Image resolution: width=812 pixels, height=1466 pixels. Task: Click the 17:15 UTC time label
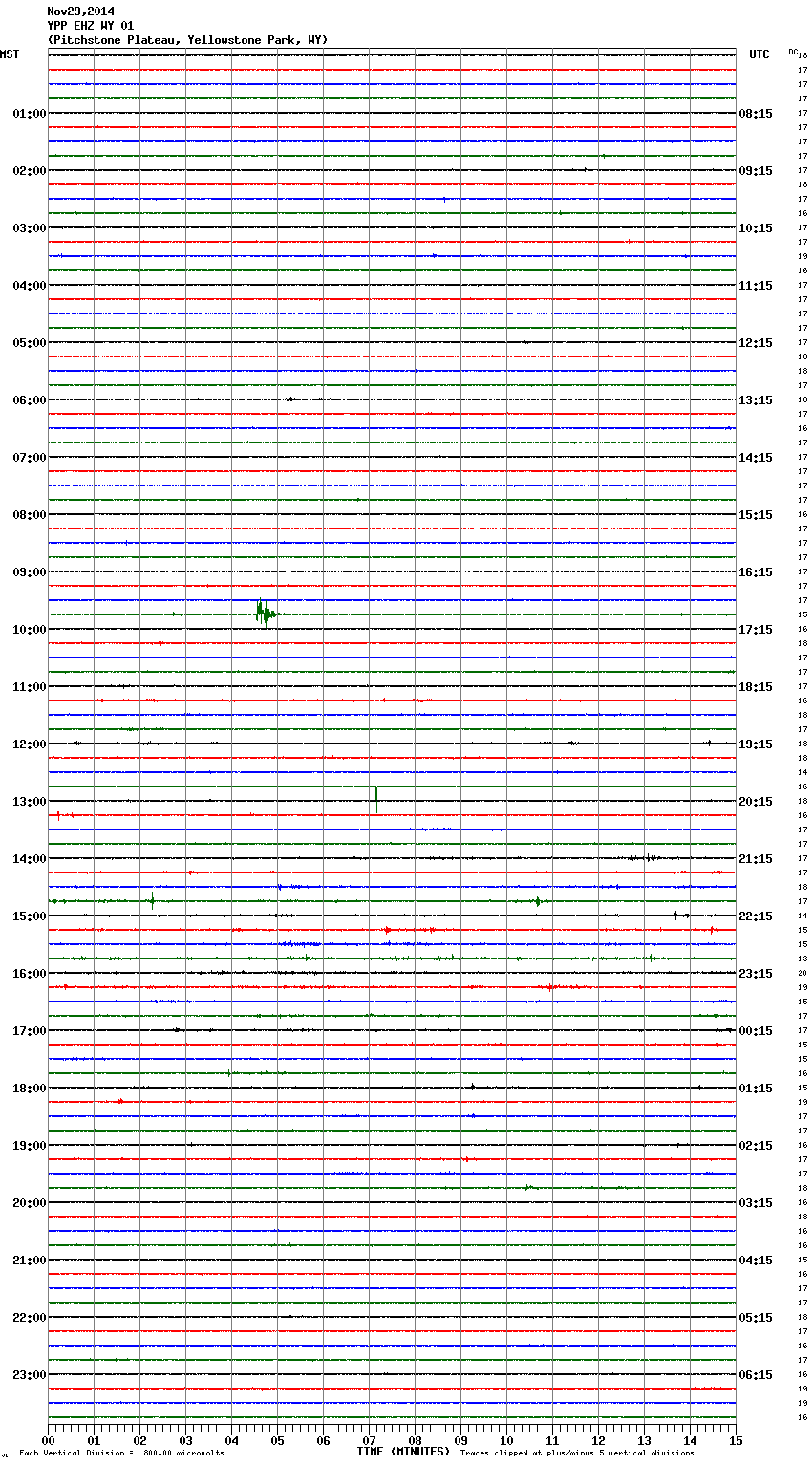coord(756,630)
